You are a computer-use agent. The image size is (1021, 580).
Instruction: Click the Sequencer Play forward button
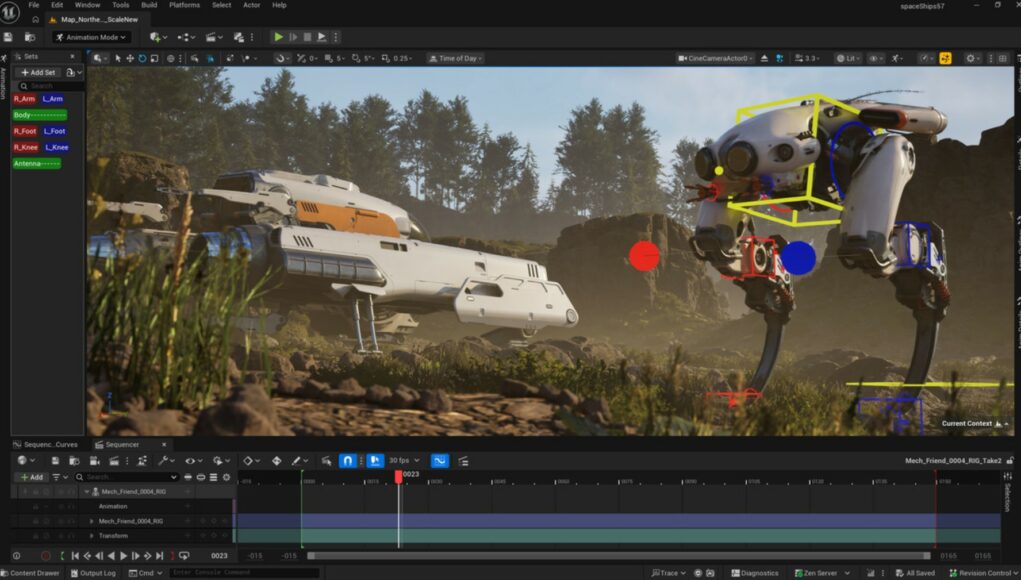123,556
